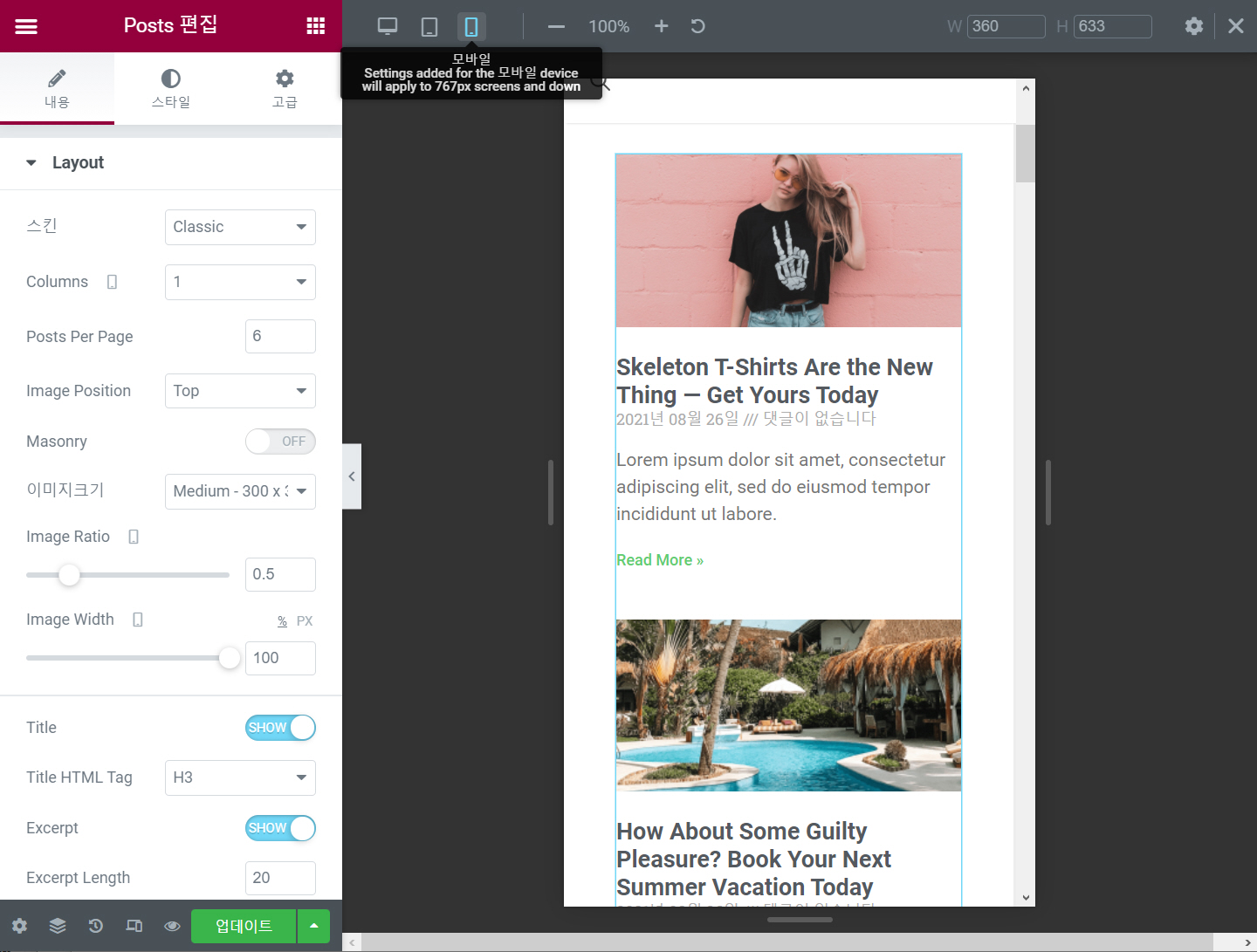The image size is (1257, 952).
Task: Open the 이미지크기 Medium dropdown
Action: click(240, 491)
